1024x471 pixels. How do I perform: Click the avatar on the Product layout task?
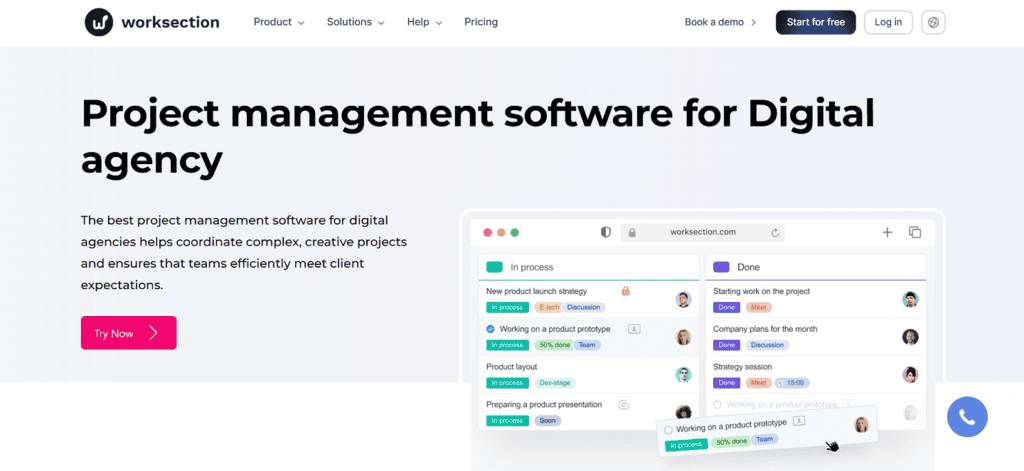[683, 375]
